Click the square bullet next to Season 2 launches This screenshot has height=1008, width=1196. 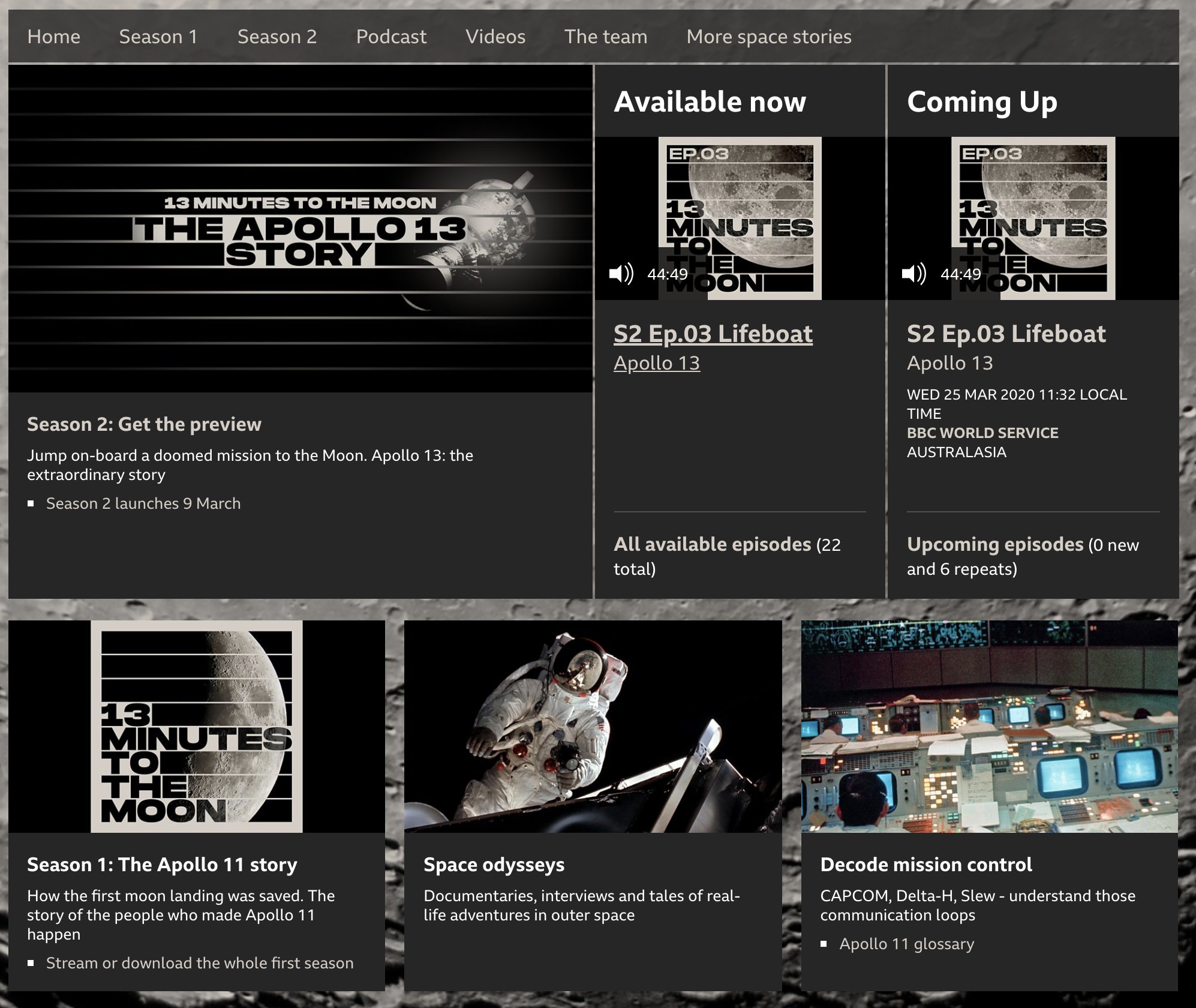(x=31, y=504)
